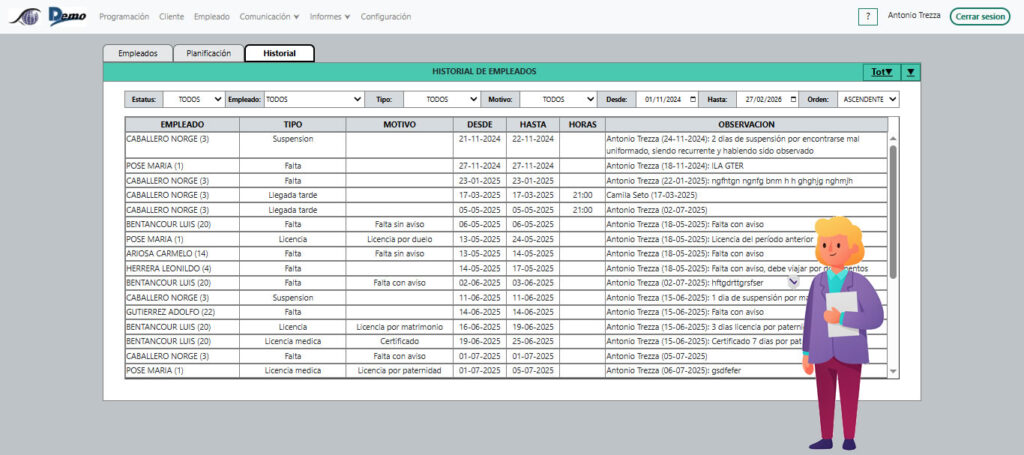Image resolution: width=1024 pixels, height=455 pixels.
Task: Click the filter funnel icon in header
Action: coord(909,72)
